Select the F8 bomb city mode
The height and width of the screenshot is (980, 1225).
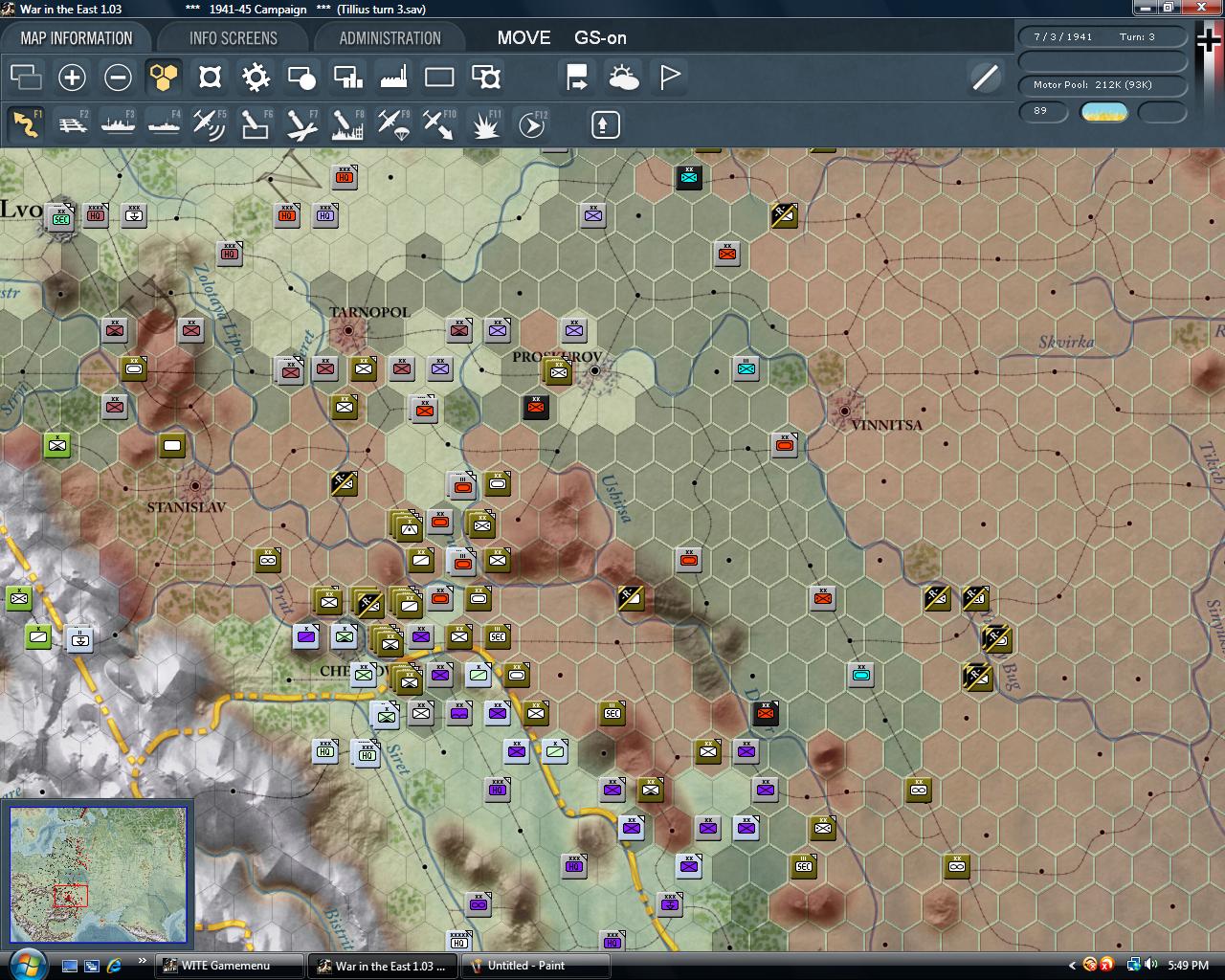coord(347,124)
